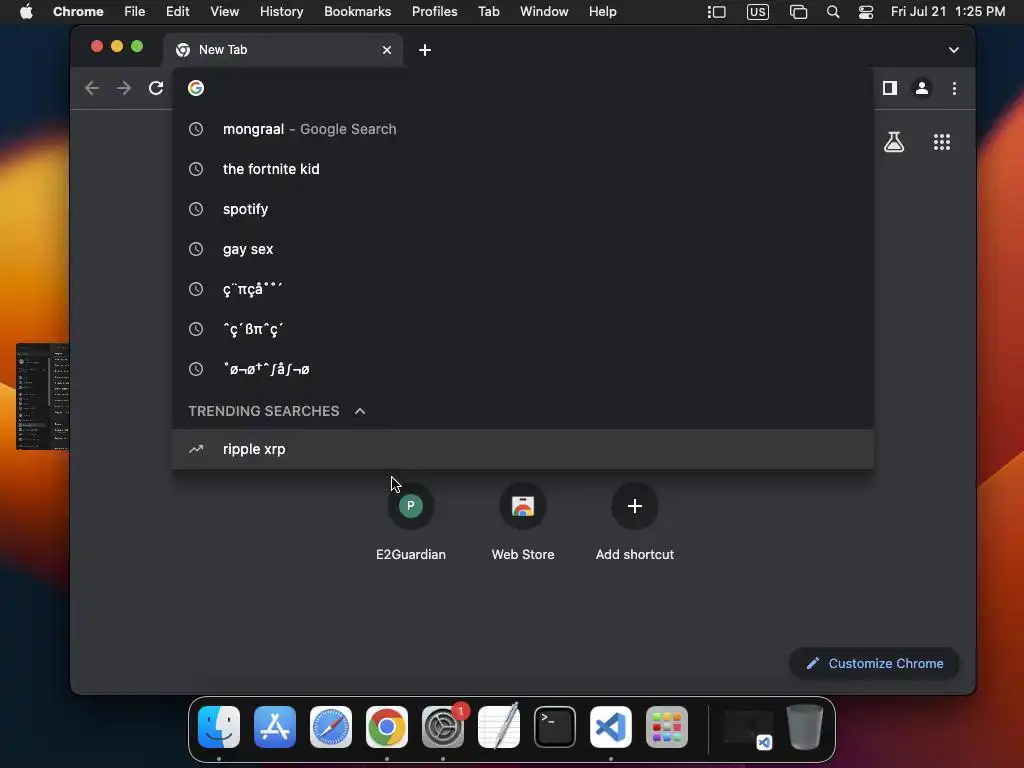Close the New Tab tab
1024x768 pixels.
click(387, 50)
